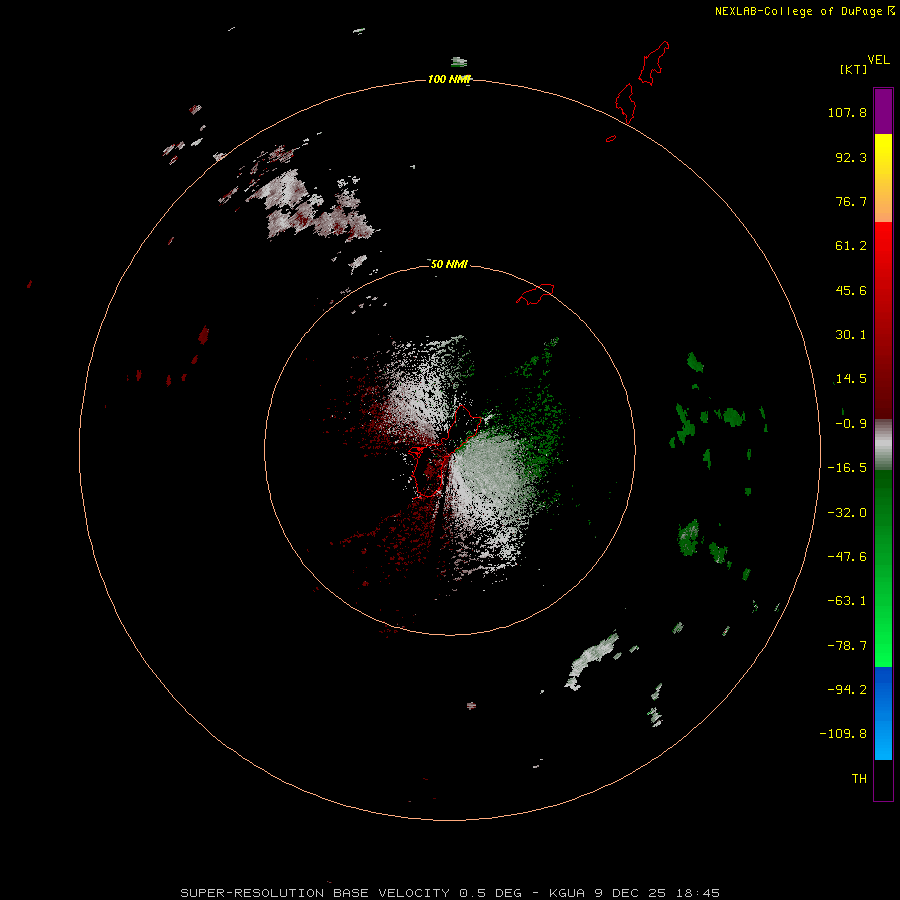Click the -109.8 legend value
This screenshot has width=900, height=900.
(x=843, y=734)
